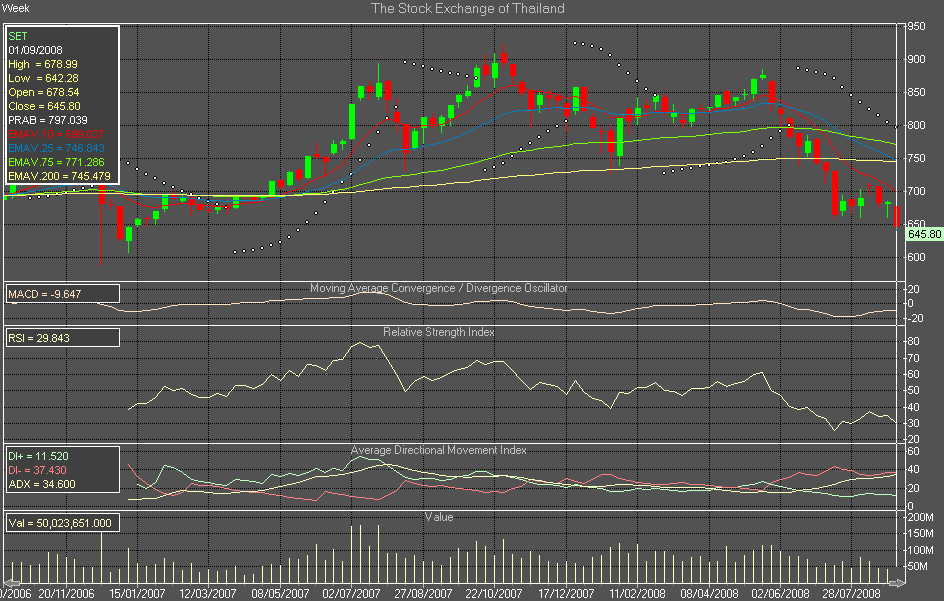
Task: Click the 'Close = 645.80' legend value
Action: [44, 106]
